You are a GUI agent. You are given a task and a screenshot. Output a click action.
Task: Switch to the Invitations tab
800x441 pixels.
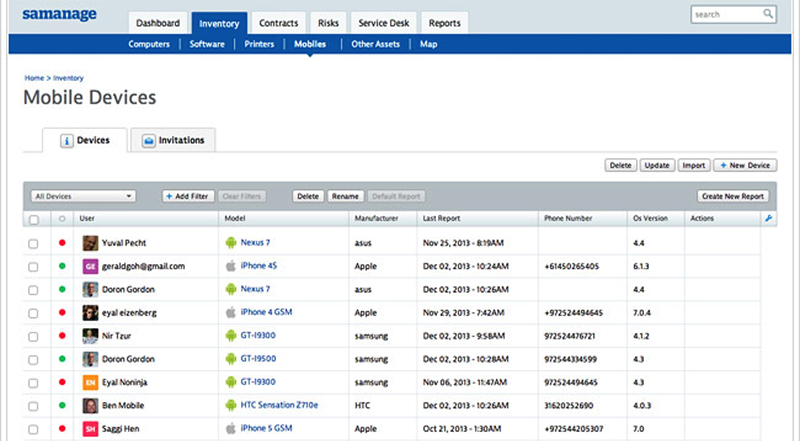(173, 141)
